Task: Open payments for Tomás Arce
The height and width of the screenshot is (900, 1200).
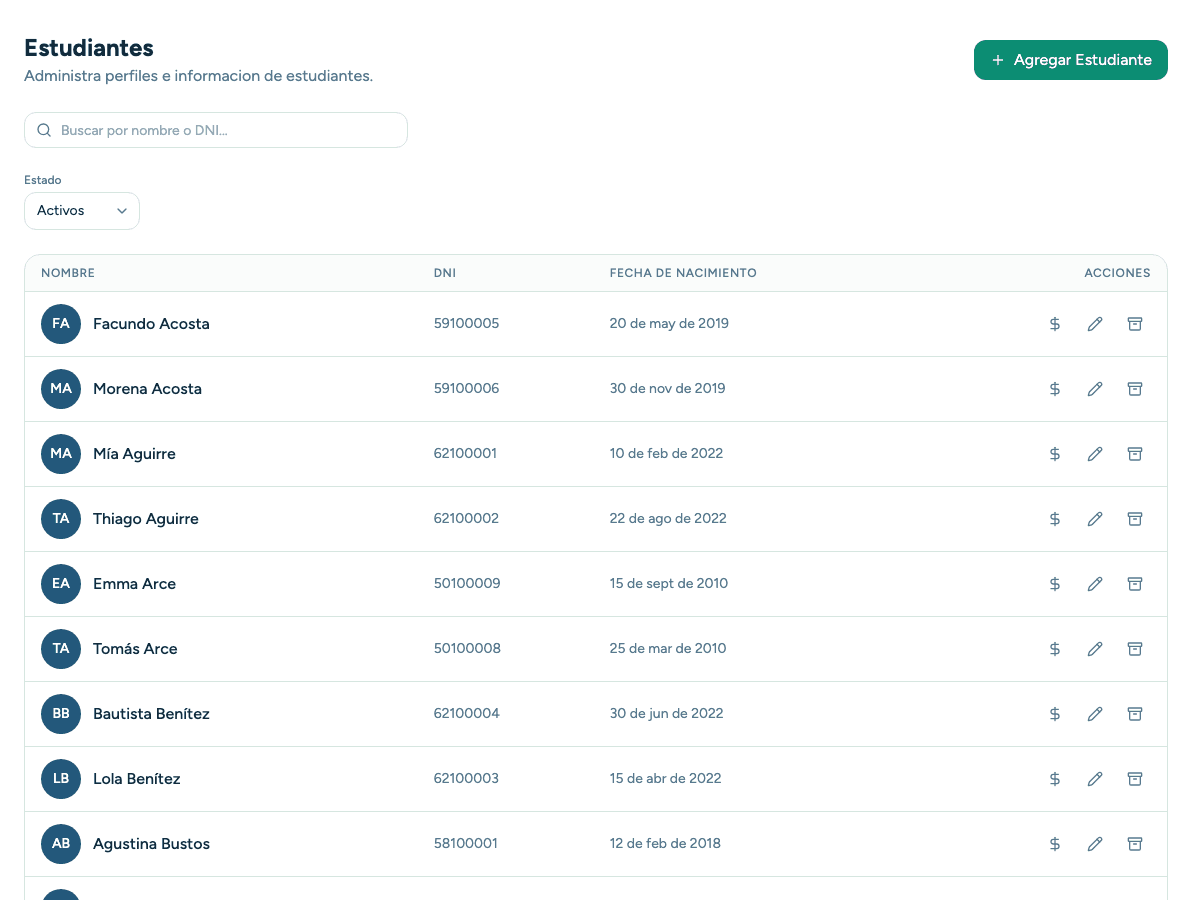Action: coord(1055,649)
